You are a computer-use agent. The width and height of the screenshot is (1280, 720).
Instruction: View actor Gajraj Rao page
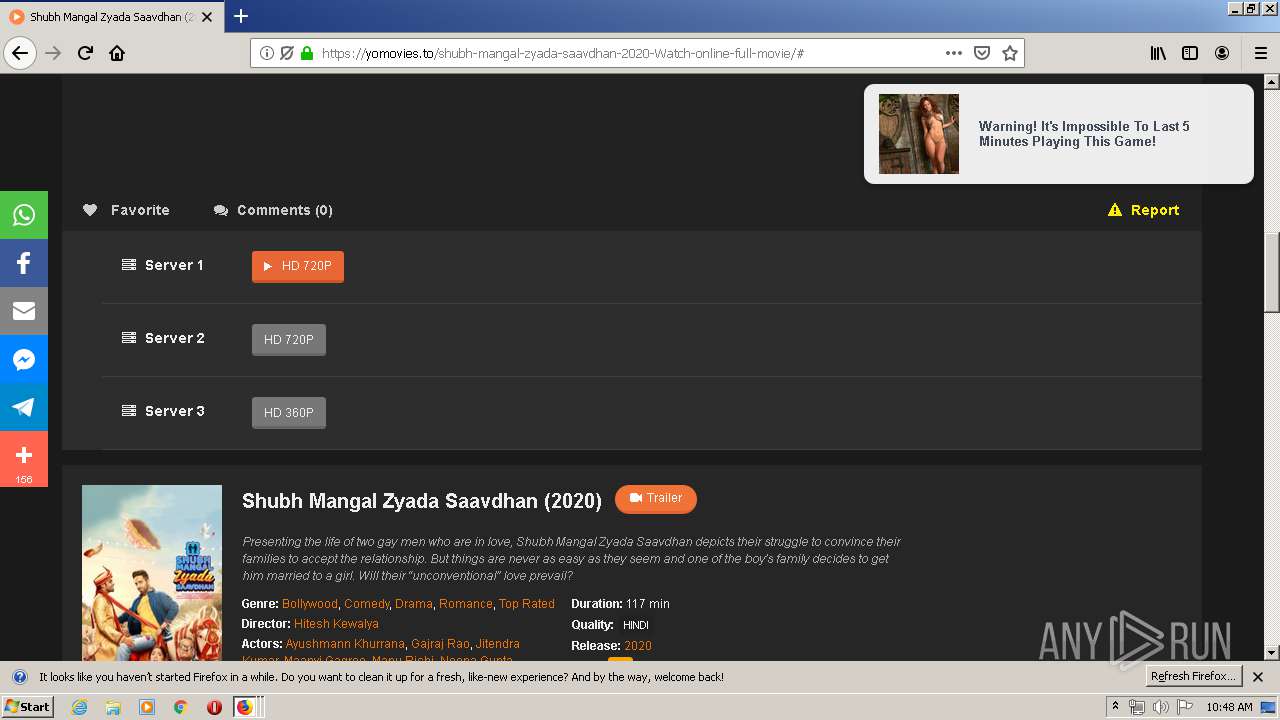coord(440,644)
